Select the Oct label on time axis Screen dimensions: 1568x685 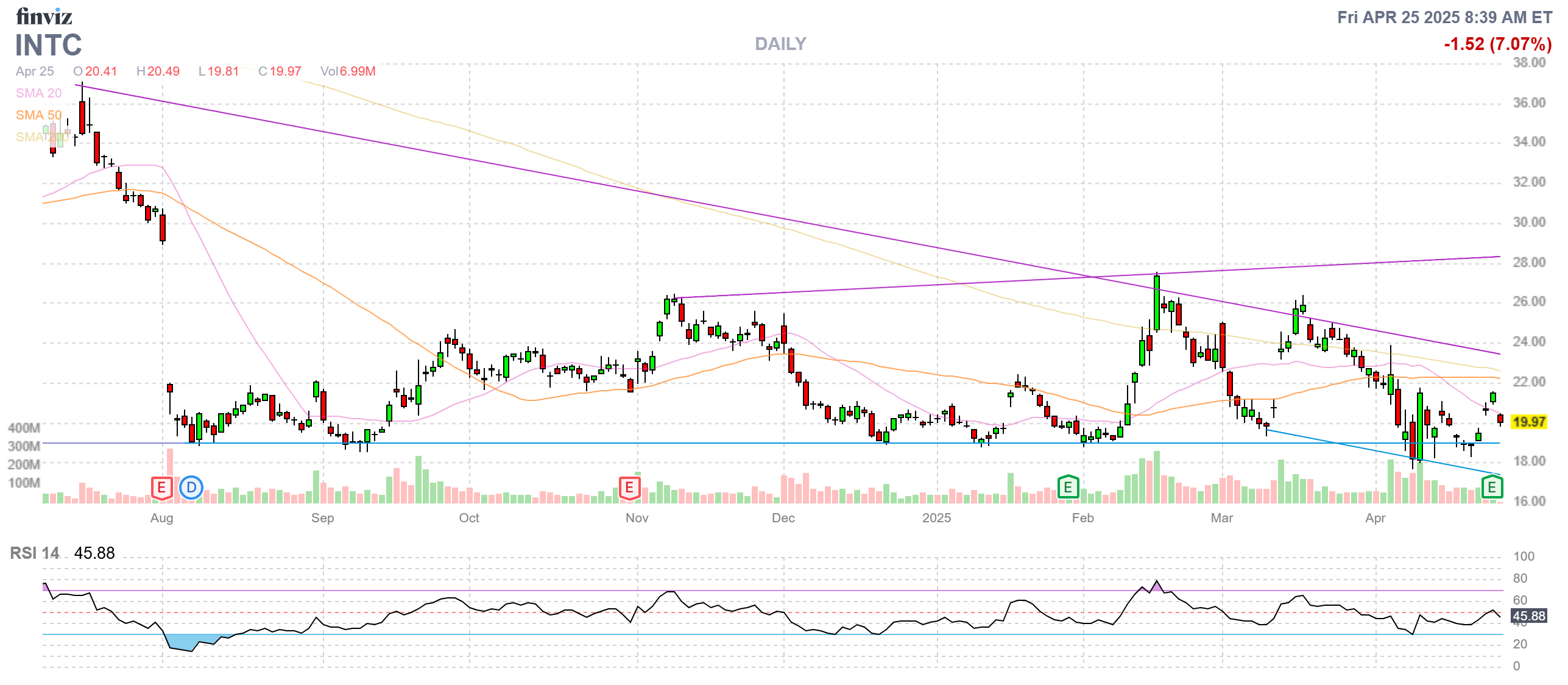[468, 518]
